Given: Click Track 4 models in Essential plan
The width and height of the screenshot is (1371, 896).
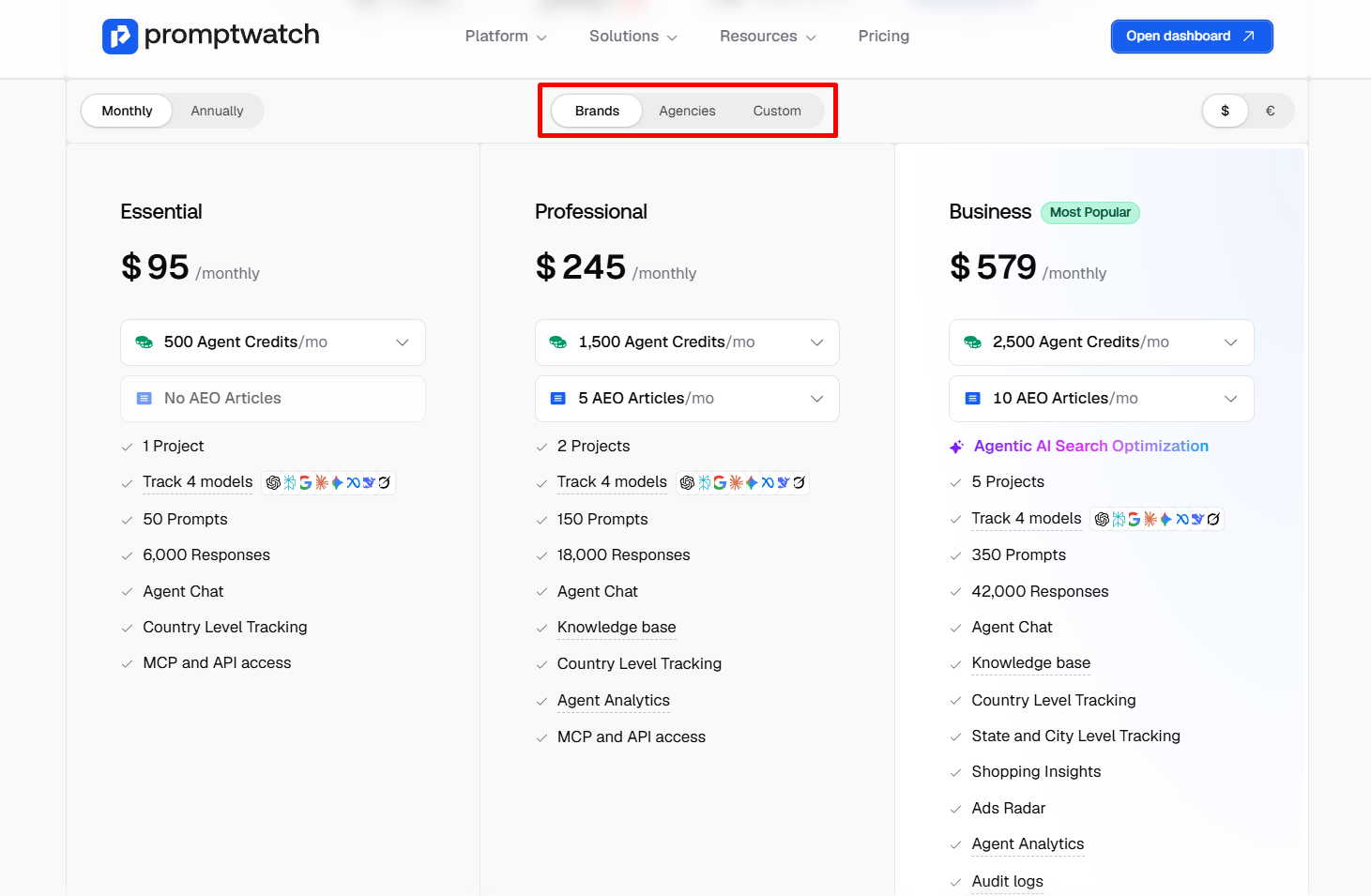Looking at the screenshot, I should click(x=198, y=482).
